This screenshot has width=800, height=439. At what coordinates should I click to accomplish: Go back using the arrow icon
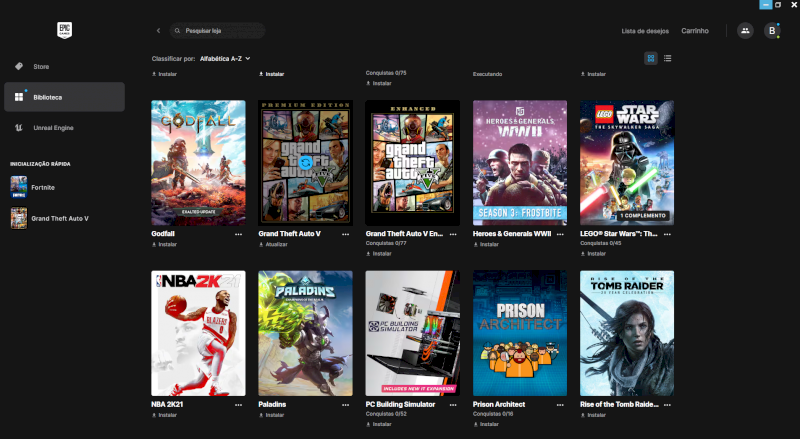(x=158, y=31)
